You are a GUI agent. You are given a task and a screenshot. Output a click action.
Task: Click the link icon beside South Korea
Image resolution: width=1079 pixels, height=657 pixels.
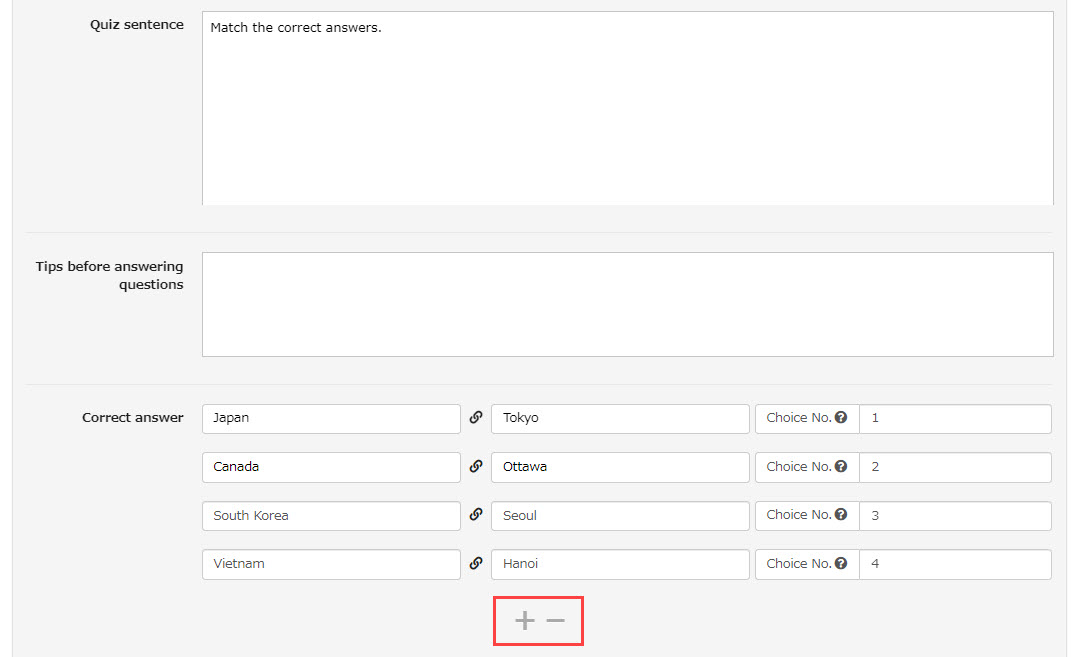pyautogui.click(x=476, y=515)
